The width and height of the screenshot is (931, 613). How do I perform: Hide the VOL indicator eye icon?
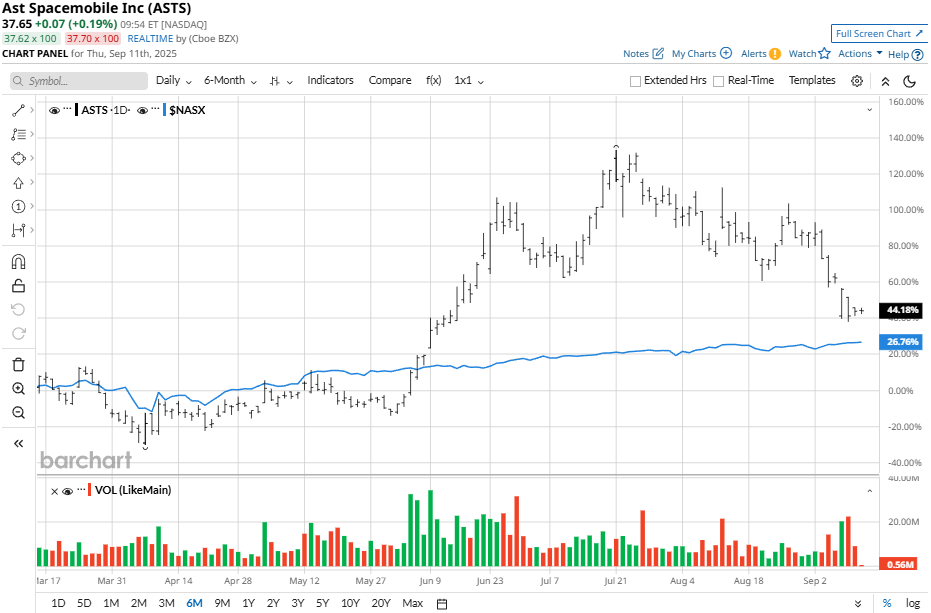click(68, 491)
